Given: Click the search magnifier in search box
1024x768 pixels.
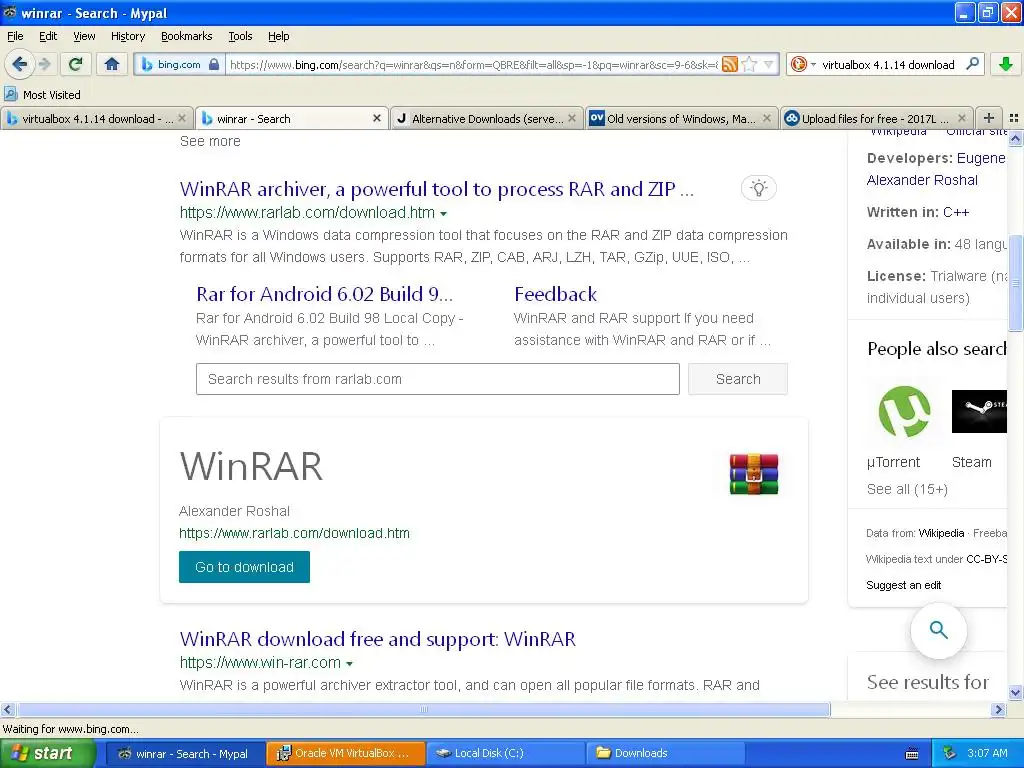Looking at the screenshot, I should click(x=972, y=64).
